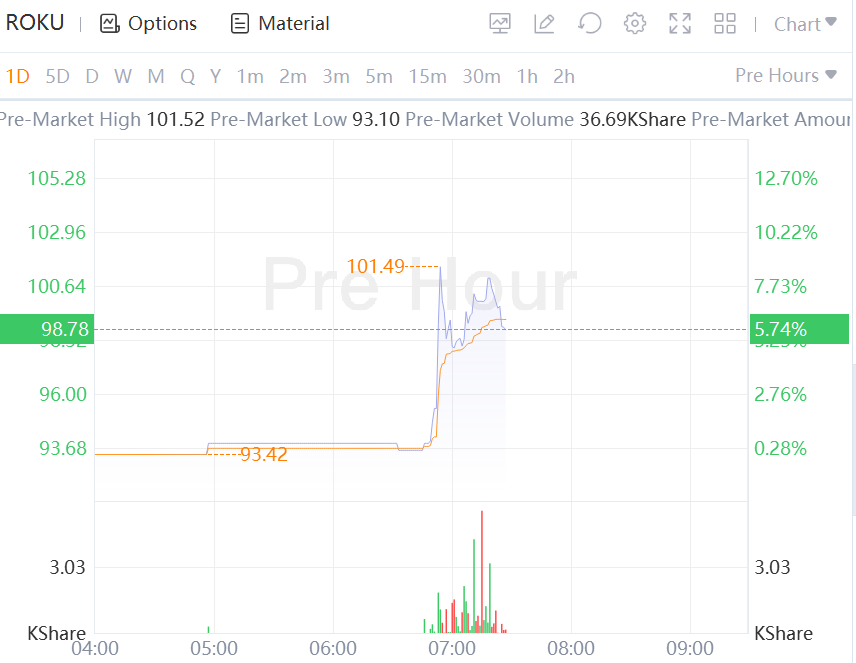Image resolution: width=856 pixels, height=663 pixels.
Task: Click the ROKU ticker symbol
Action: (x=35, y=23)
